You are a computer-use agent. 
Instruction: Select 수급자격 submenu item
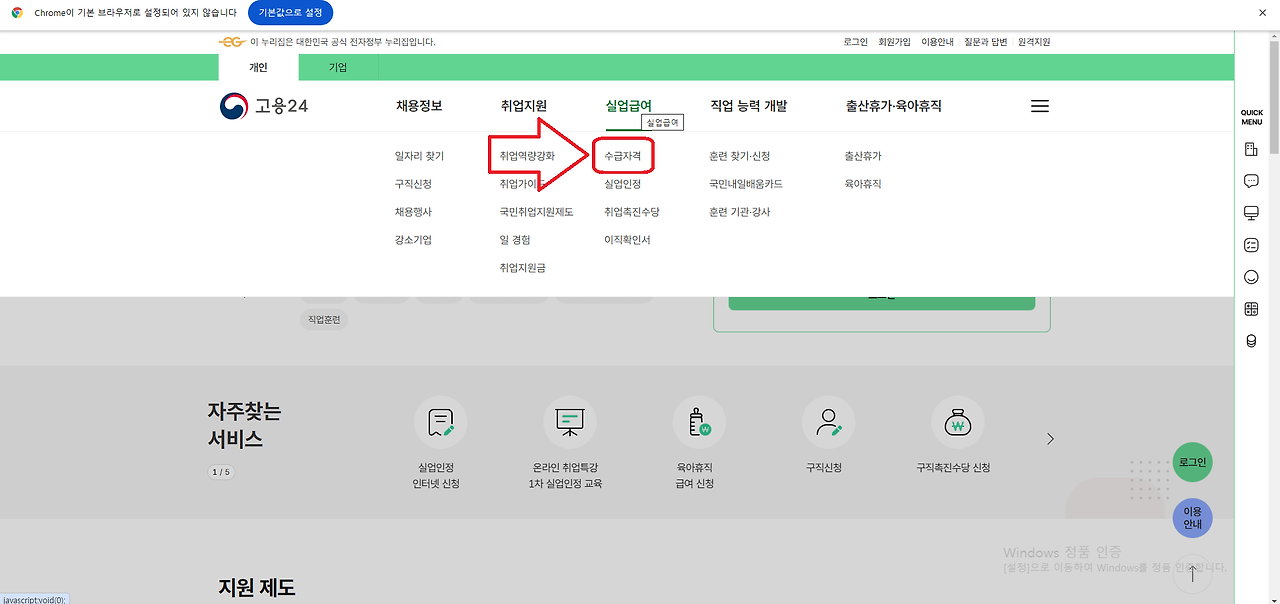pos(622,156)
